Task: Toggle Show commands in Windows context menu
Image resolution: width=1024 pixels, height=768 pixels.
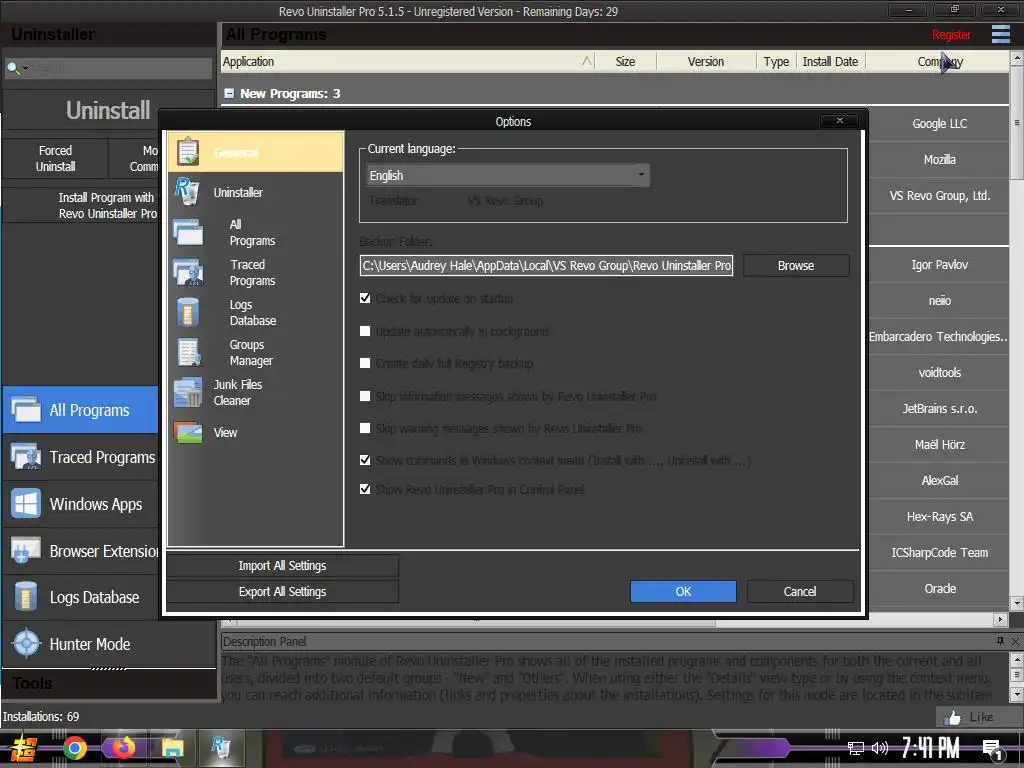Action: [x=365, y=460]
